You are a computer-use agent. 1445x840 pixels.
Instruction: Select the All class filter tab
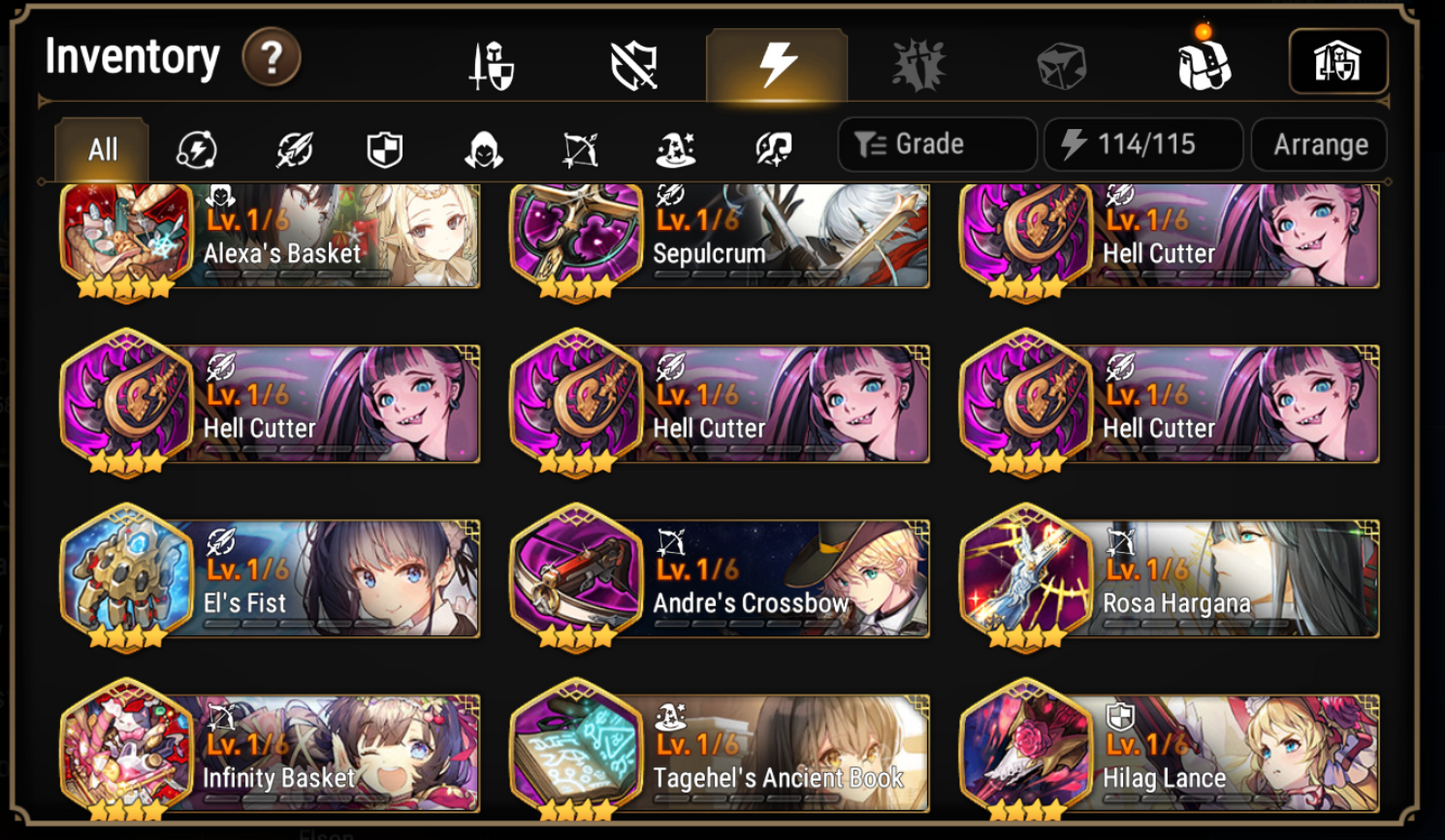(103, 151)
